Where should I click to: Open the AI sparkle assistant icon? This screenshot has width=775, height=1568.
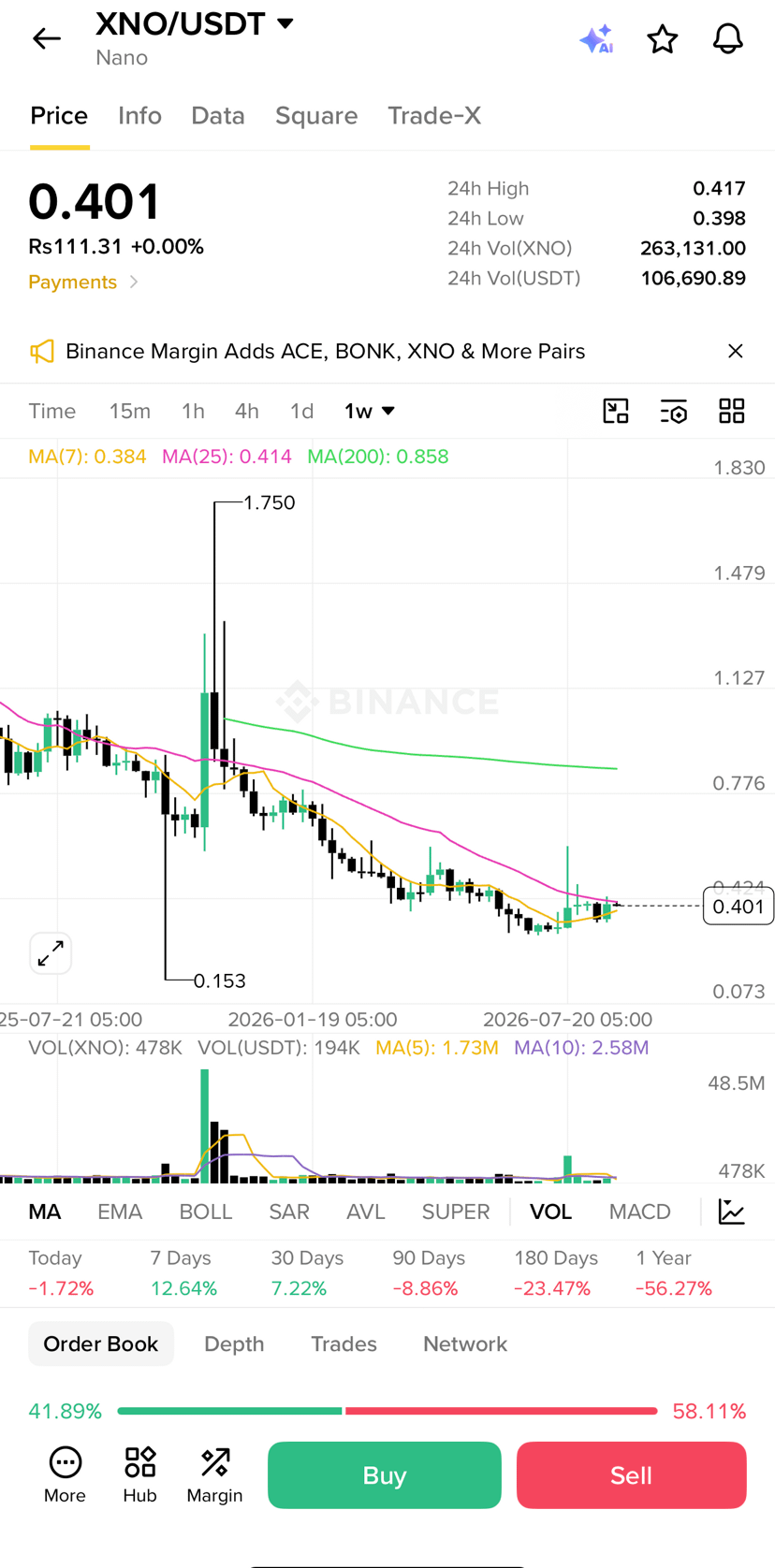click(596, 38)
